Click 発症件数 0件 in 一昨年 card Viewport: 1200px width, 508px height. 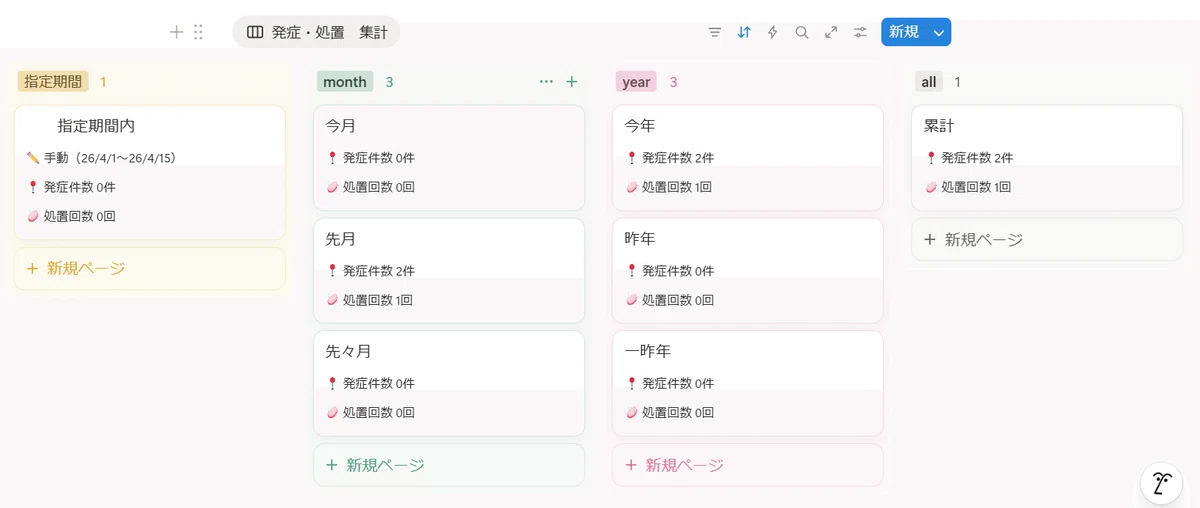click(677, 383)
